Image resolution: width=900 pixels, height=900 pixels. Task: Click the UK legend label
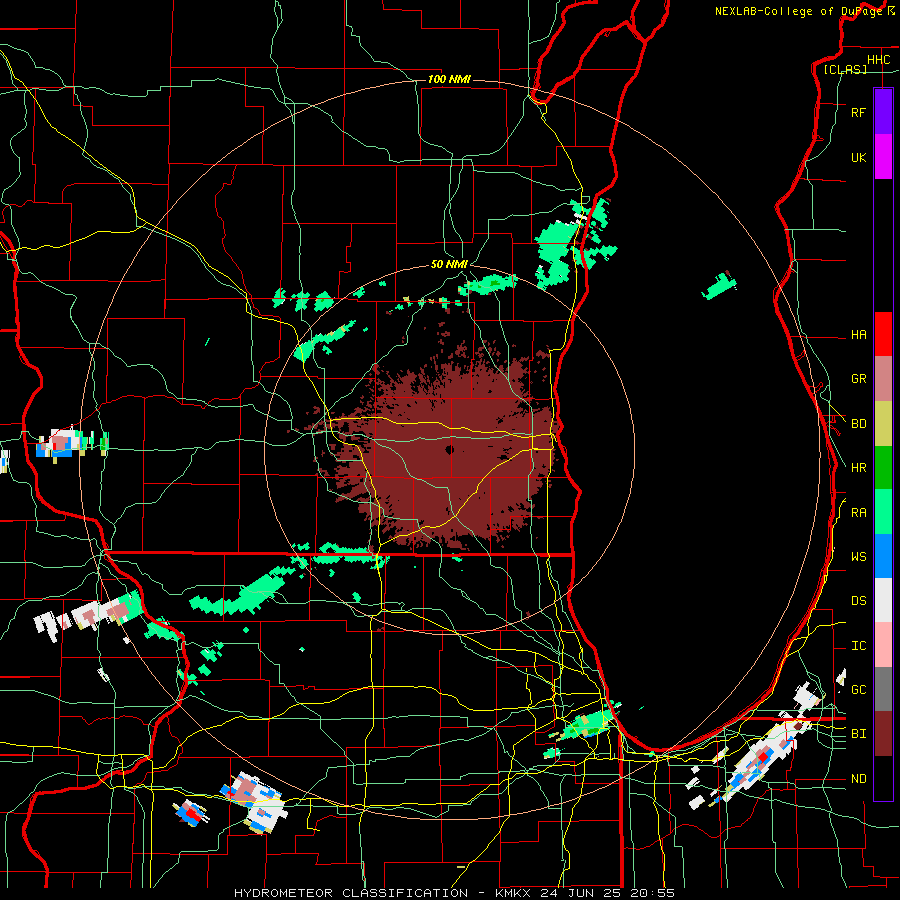[x=858, y=158]
